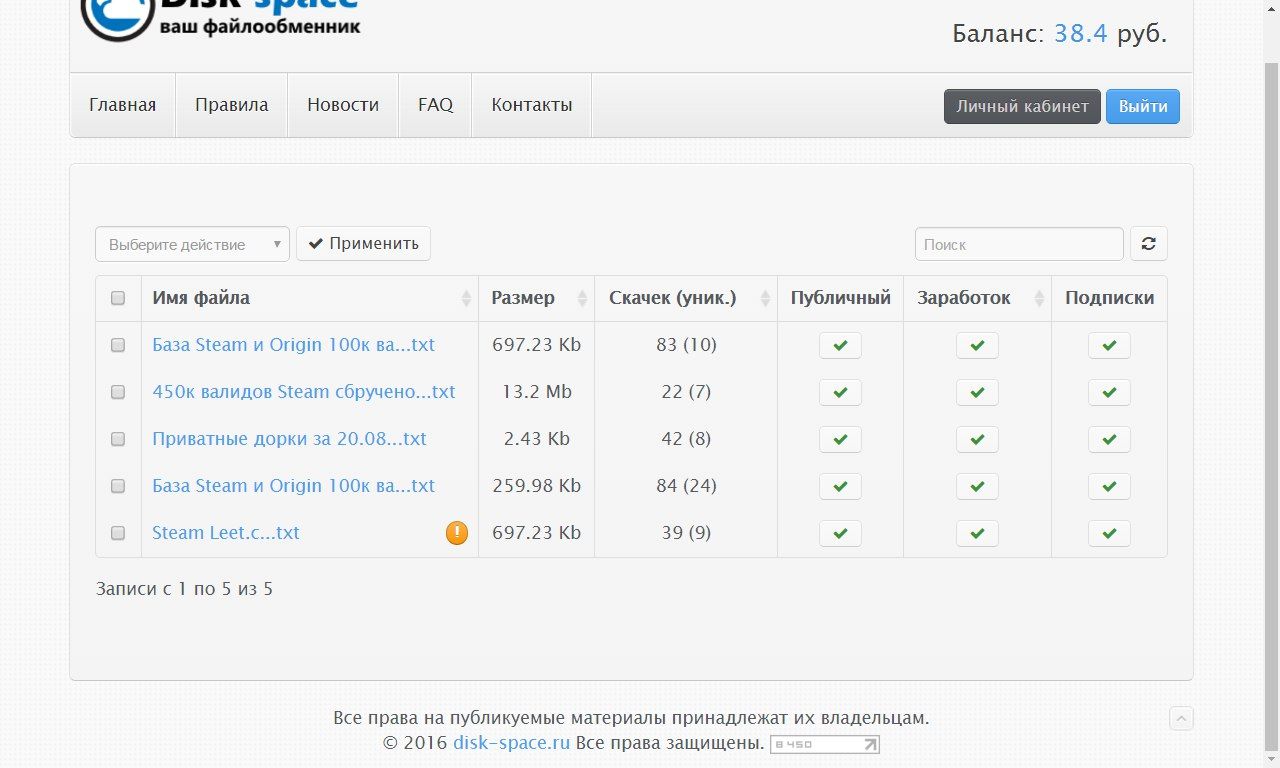Sort the table by Имя файла

310,298
